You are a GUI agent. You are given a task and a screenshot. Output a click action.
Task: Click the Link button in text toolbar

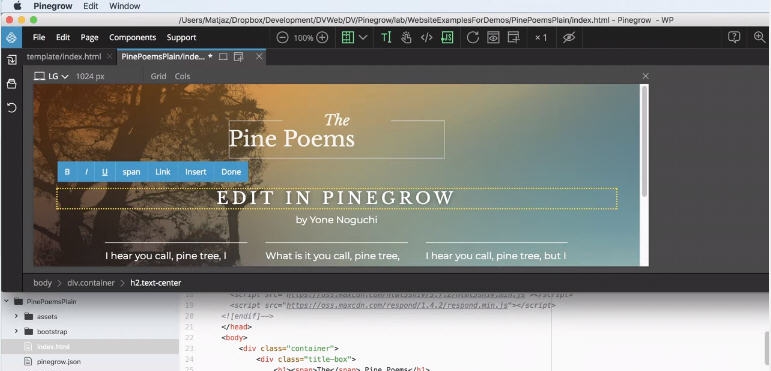point(163,172)
